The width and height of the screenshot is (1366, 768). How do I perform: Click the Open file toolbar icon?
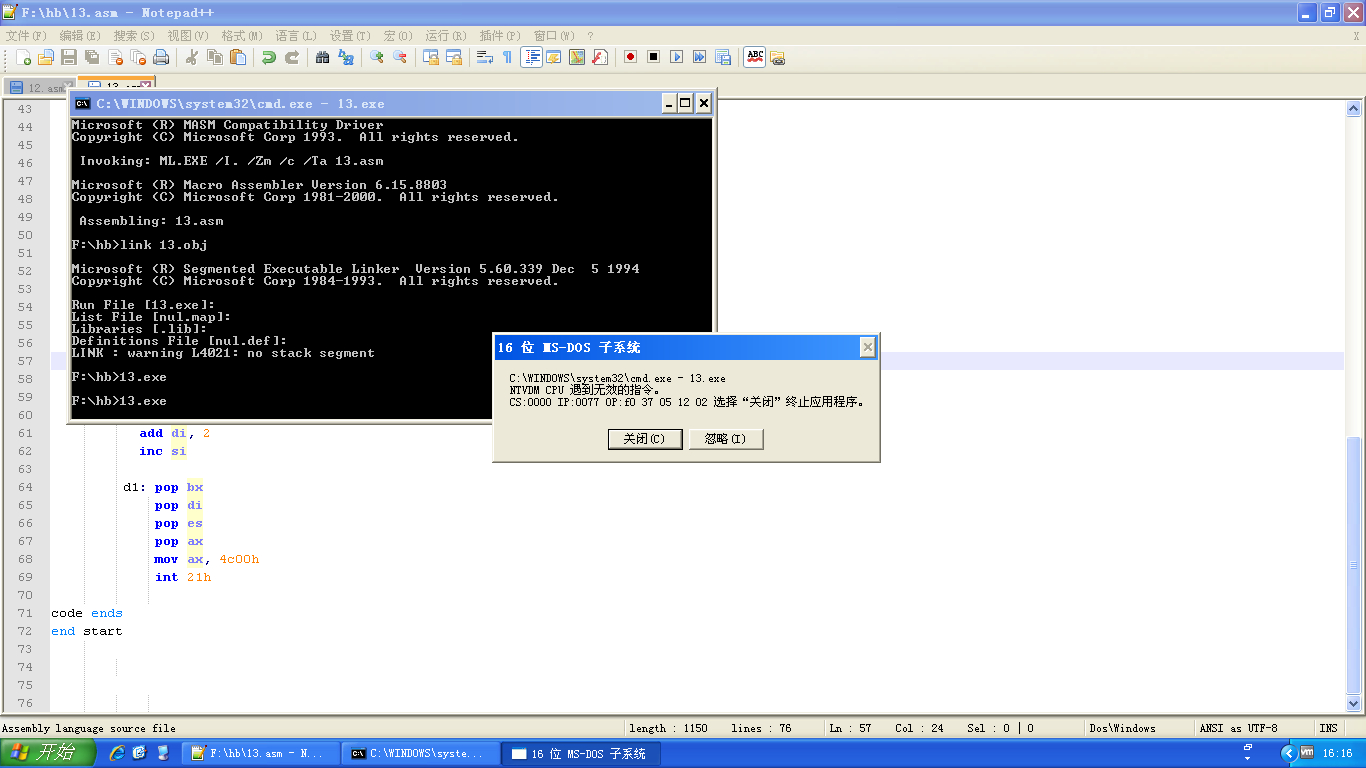[46, 57]
